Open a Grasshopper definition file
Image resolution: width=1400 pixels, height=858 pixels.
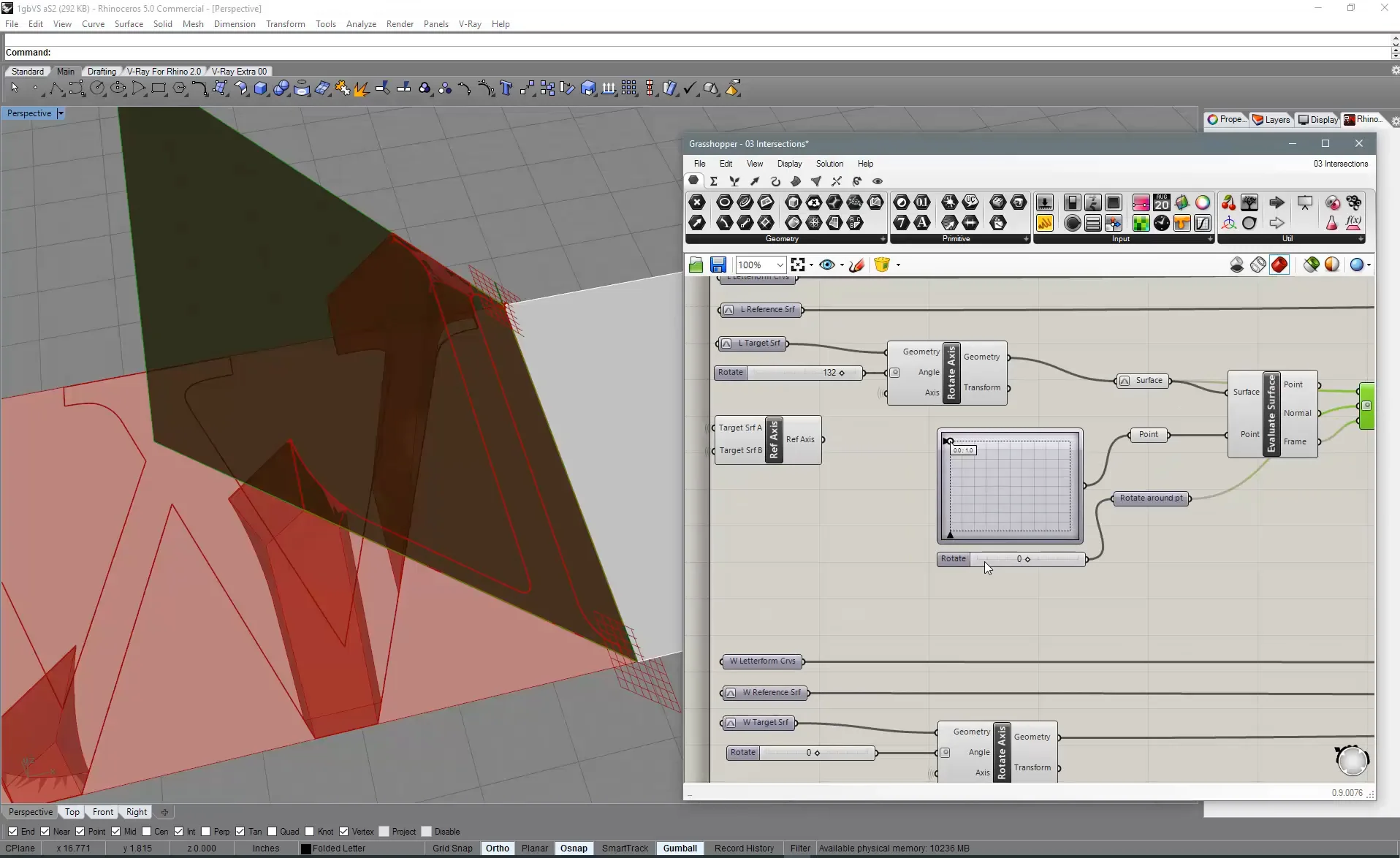(696, 265)
